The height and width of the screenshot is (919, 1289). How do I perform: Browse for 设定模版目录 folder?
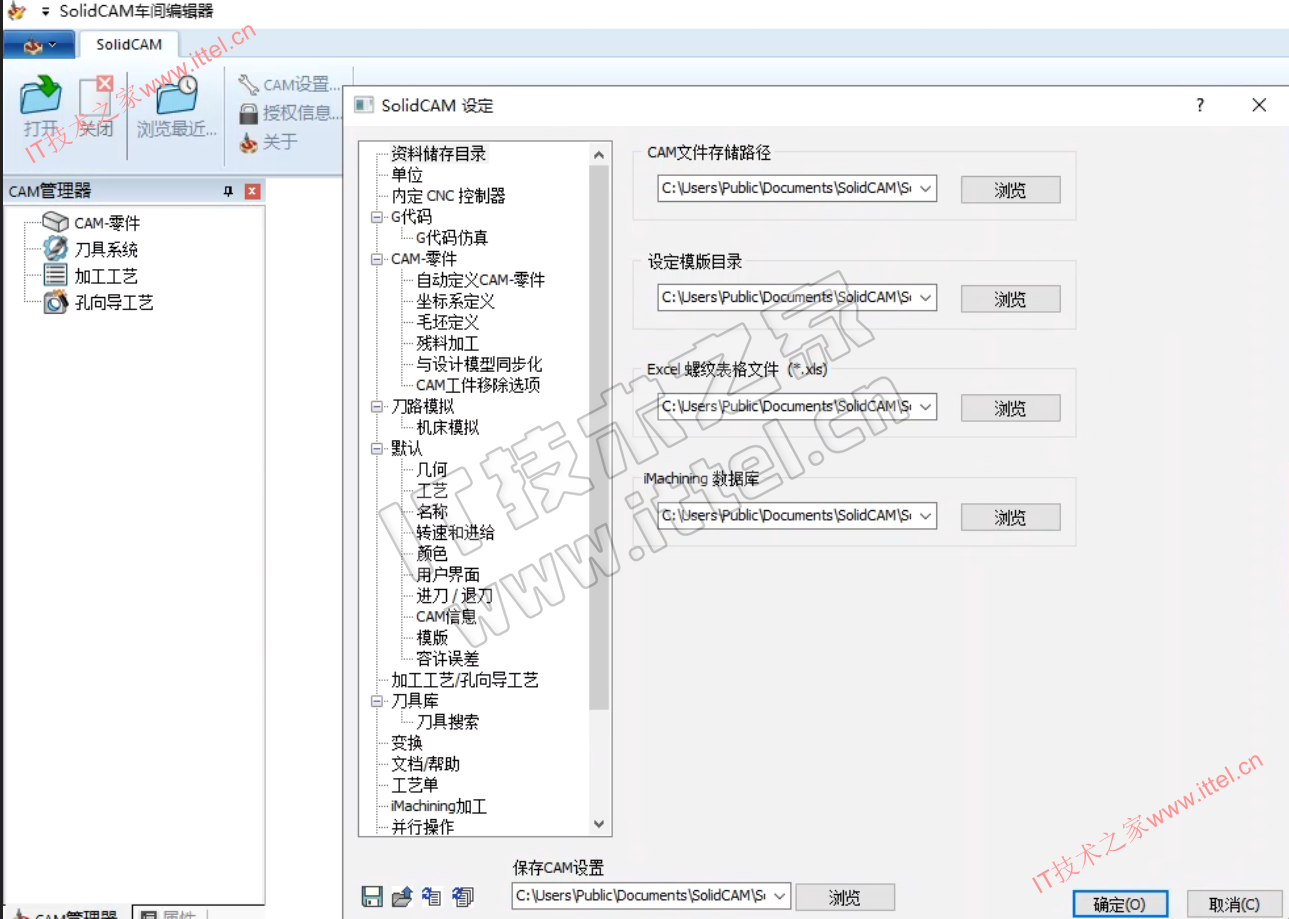[x=1010, y=299]
